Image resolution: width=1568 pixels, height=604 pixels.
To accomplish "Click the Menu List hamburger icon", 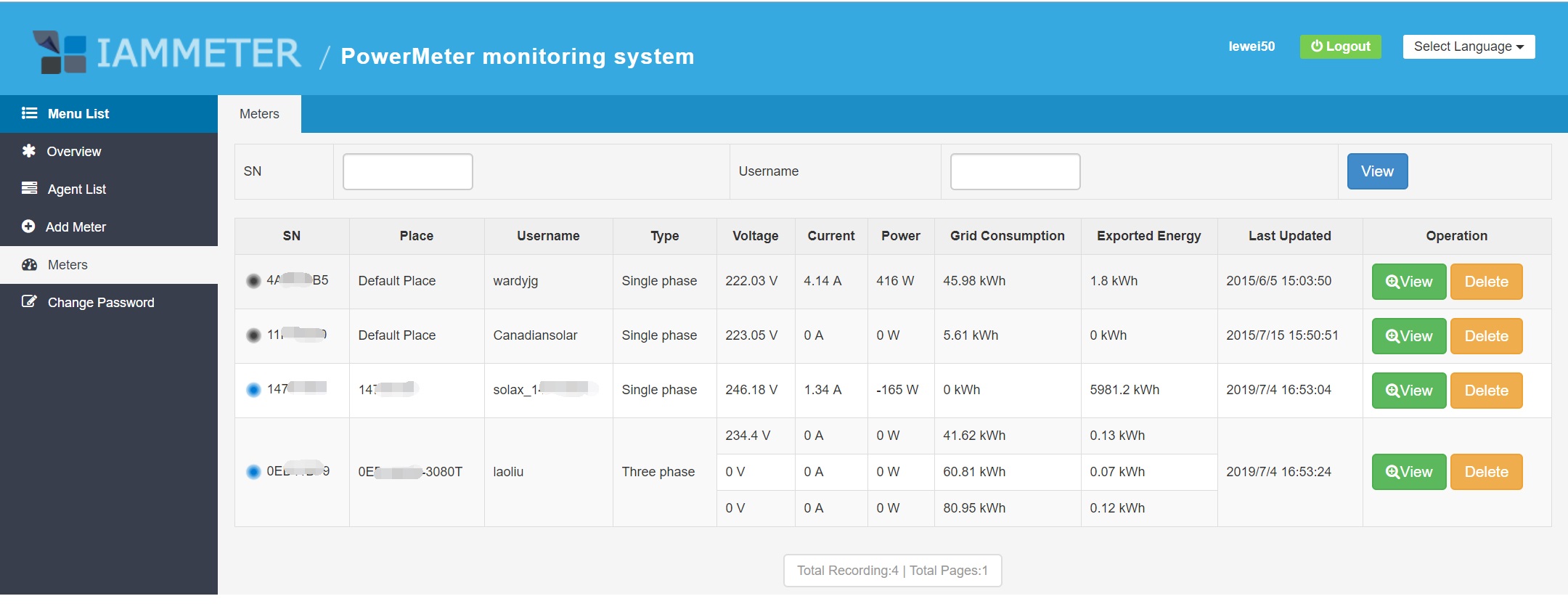I will [29, 113].
